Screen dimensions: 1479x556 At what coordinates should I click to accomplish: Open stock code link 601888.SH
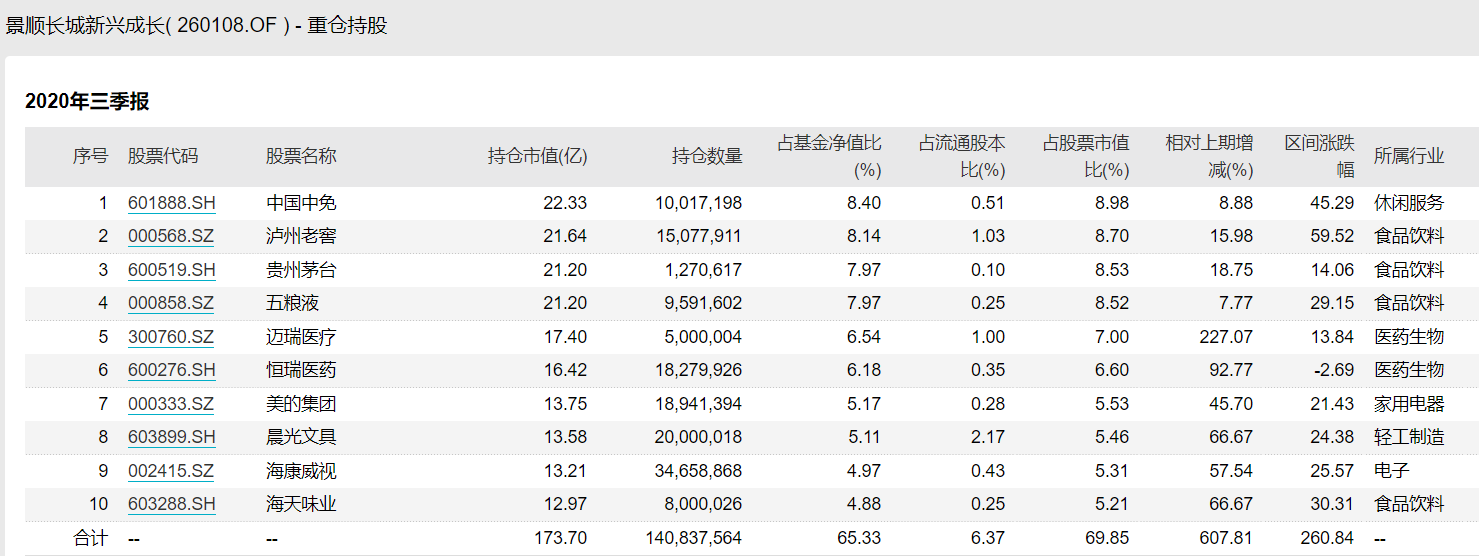coord(171,203)
